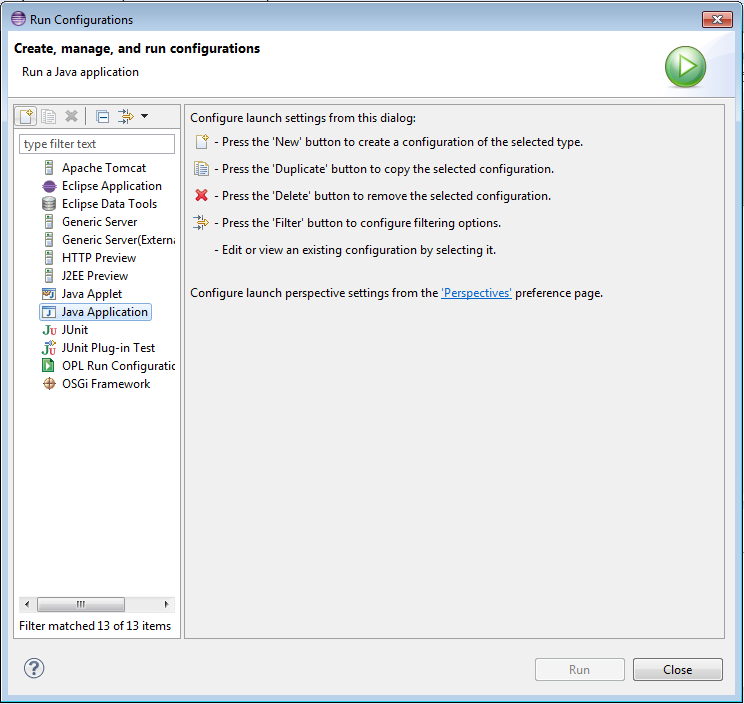Screen dimensions: 744x704
Task: Close the Run Configurations dialog window
Action: tap(717, 19)
